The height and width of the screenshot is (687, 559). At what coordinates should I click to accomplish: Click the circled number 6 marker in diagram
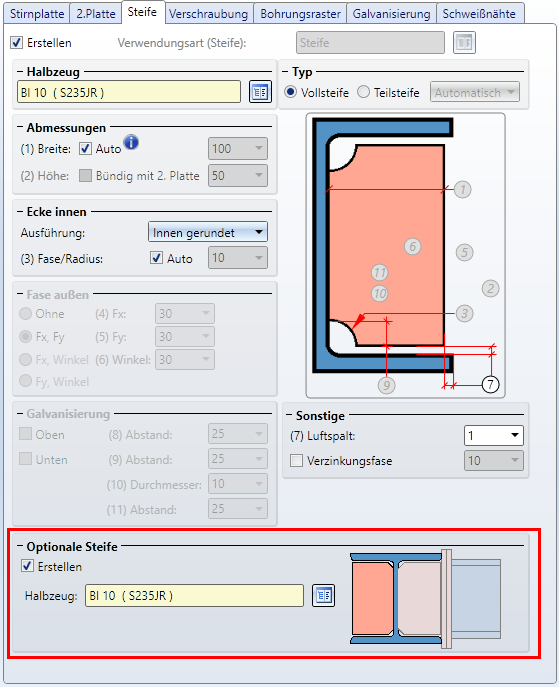[x=412, y=247]
